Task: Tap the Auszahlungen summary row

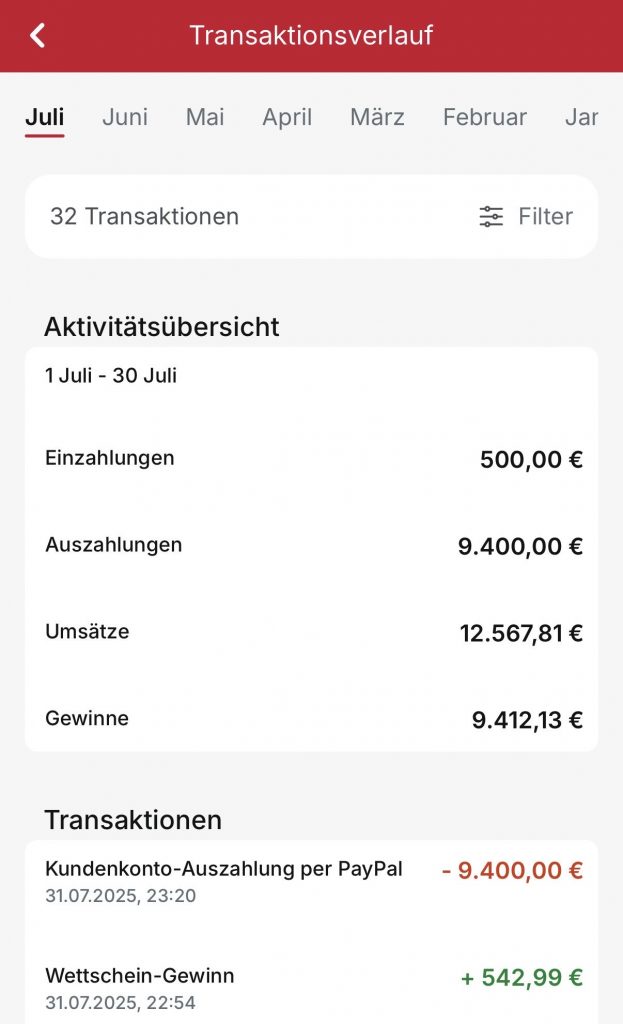Action: (x=311, y=546)
